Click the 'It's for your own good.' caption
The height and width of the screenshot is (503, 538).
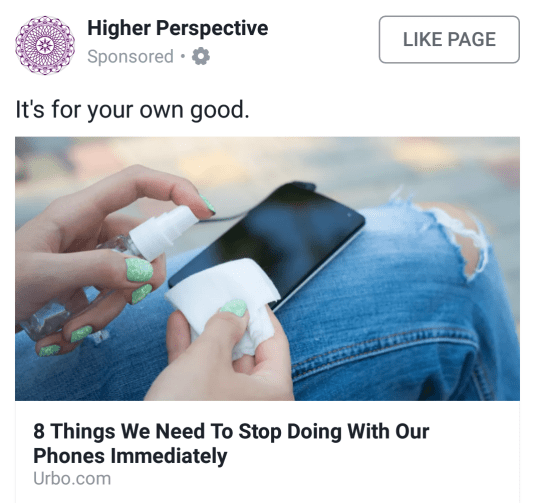point(132,110)
